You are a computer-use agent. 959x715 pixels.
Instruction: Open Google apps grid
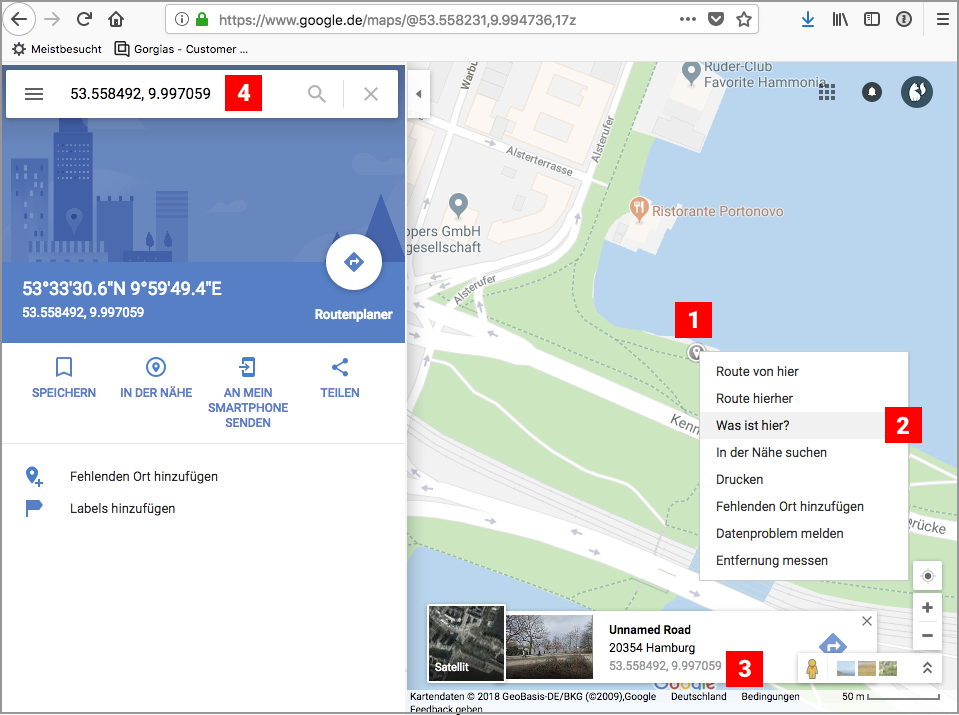coord(827,92)
